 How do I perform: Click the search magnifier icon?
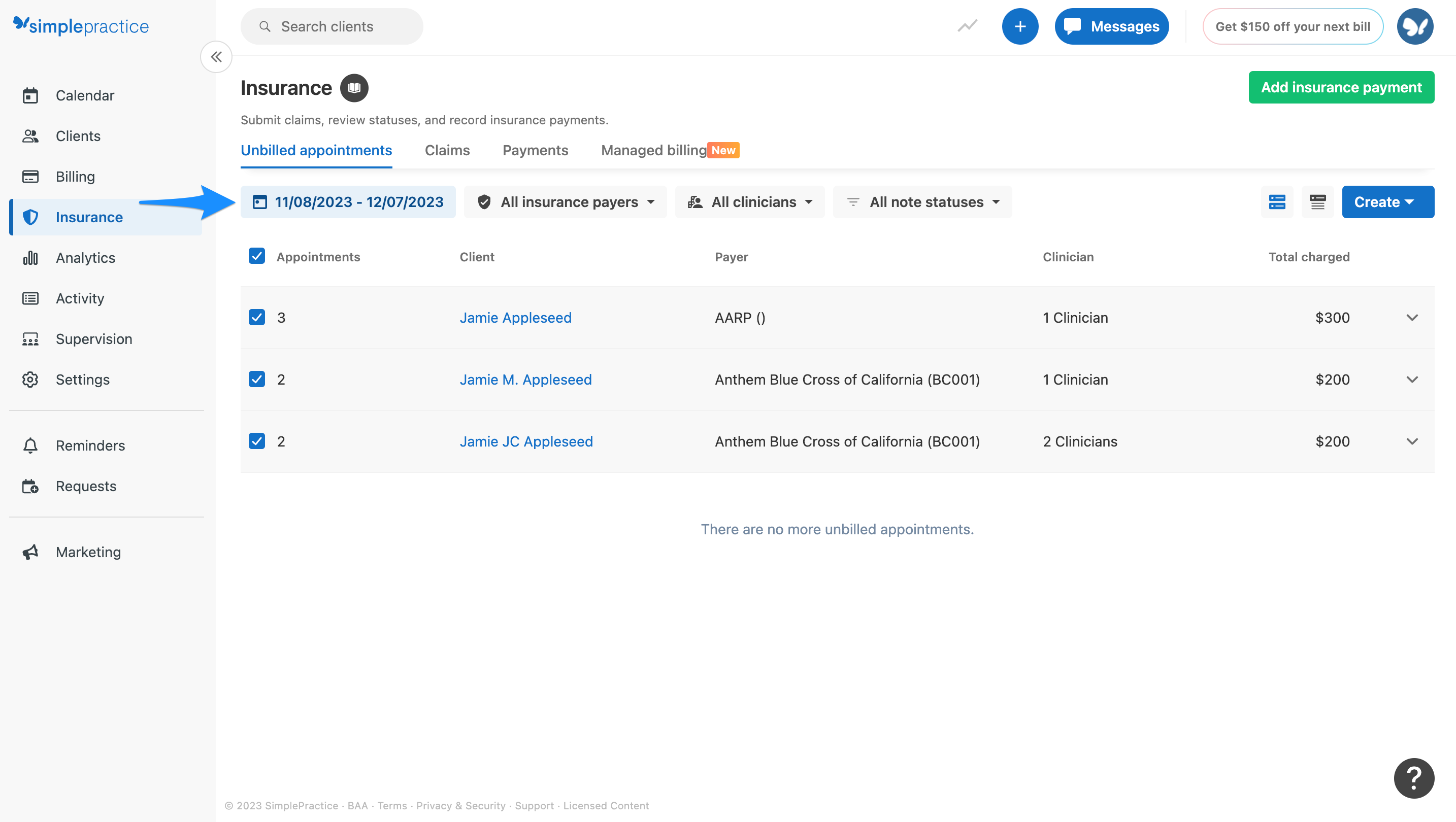(264, 26)
